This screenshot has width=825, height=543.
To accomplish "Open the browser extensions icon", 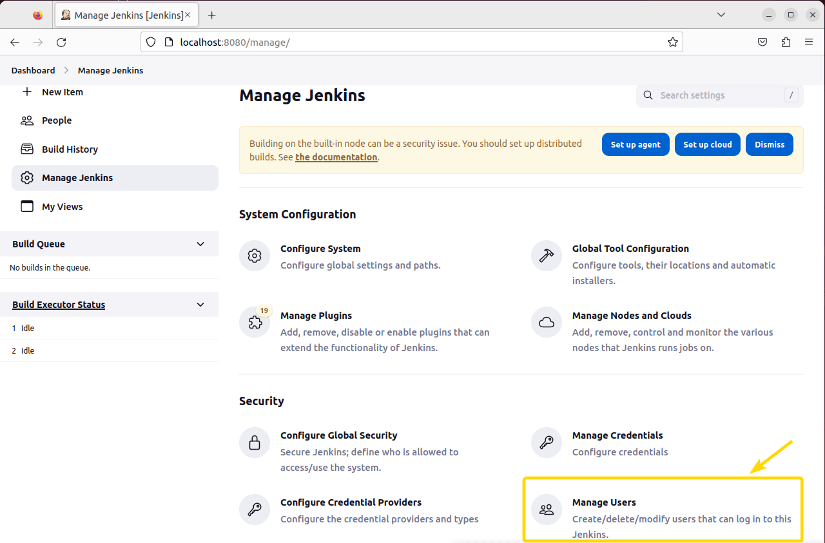I will [x=786, y=42].
